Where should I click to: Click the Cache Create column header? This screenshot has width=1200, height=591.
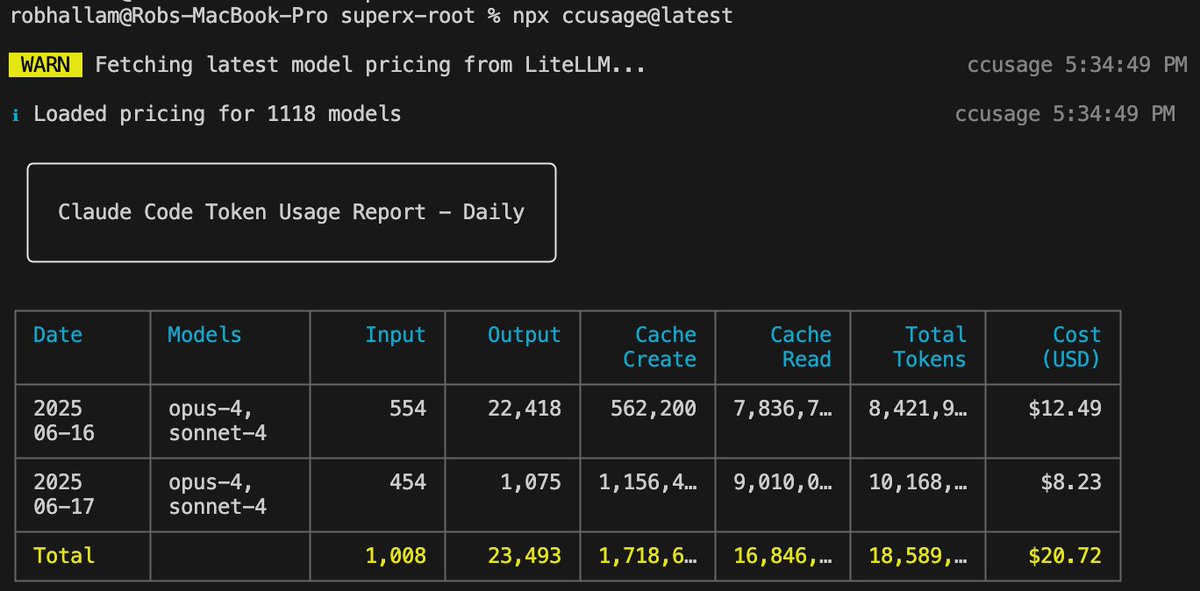coord(659,347)
